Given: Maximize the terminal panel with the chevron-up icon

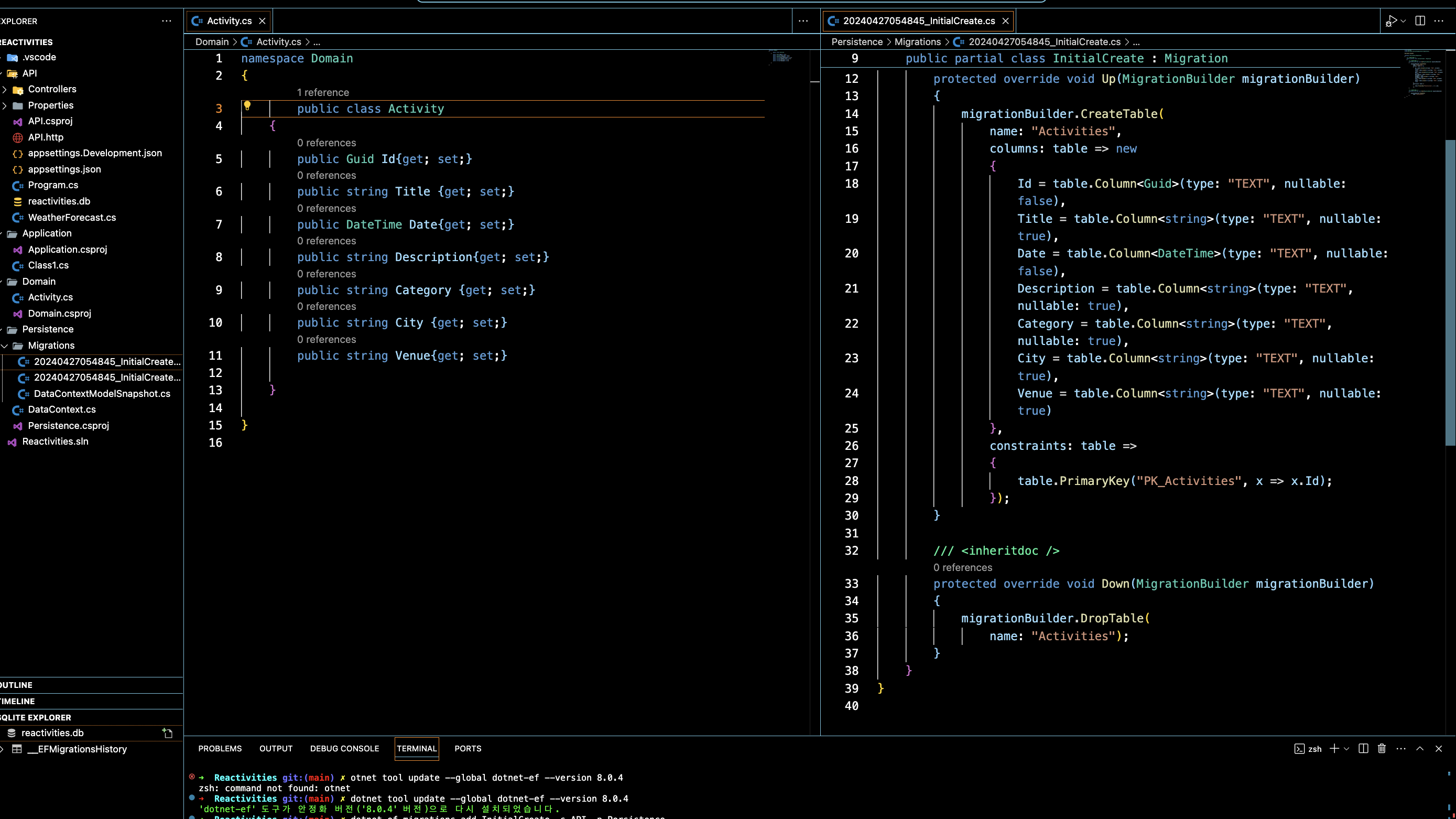Looking at the screenshot, I should pyautogui.click(x=1420, y=748).
